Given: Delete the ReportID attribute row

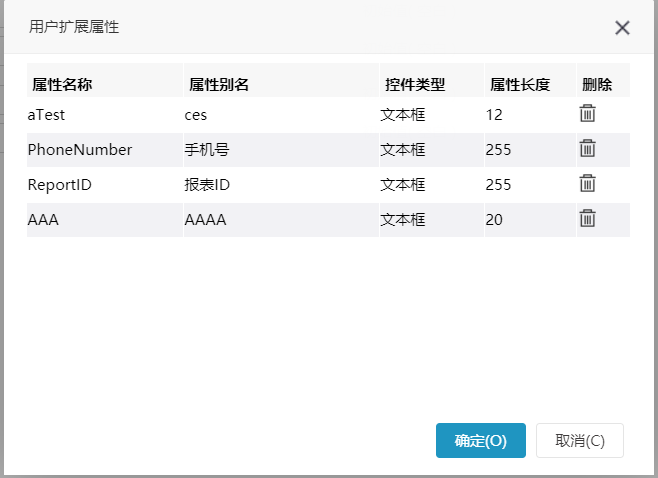Looking at the screenshot, I should (588, 184).
